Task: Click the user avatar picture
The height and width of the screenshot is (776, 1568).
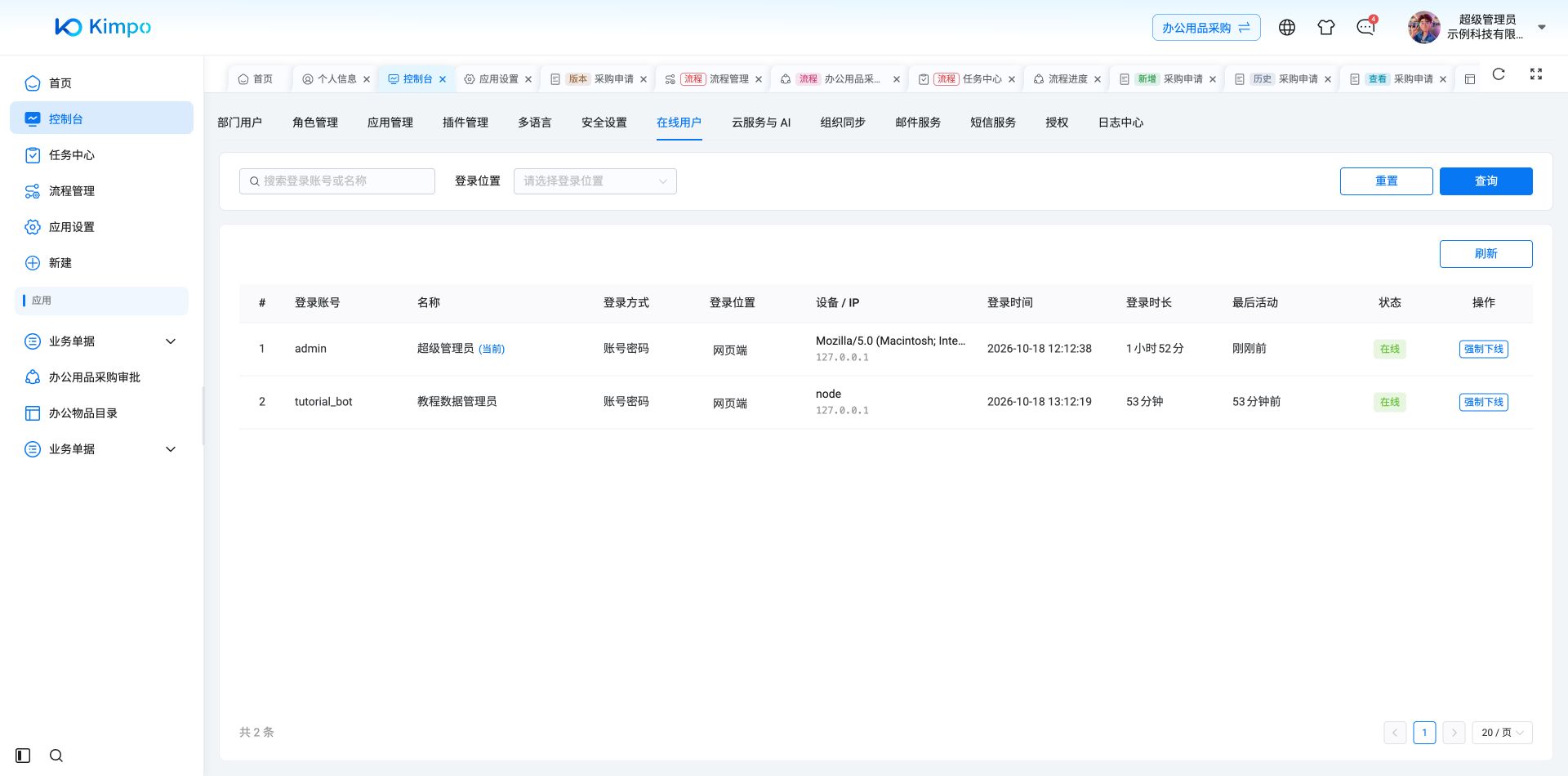Action: (1424, 28)
